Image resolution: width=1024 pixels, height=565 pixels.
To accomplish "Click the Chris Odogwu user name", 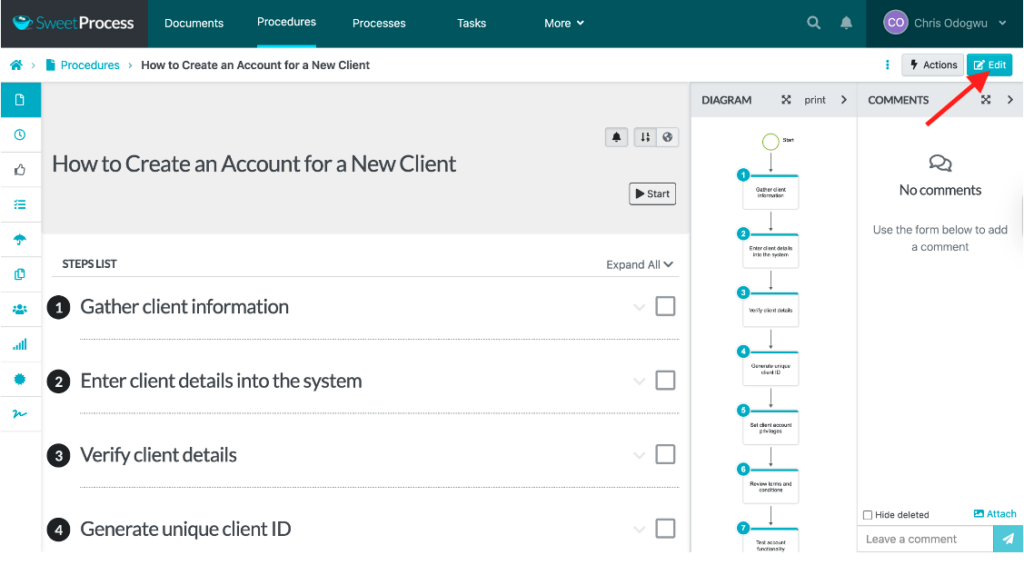I will click(x=950, y=23).
